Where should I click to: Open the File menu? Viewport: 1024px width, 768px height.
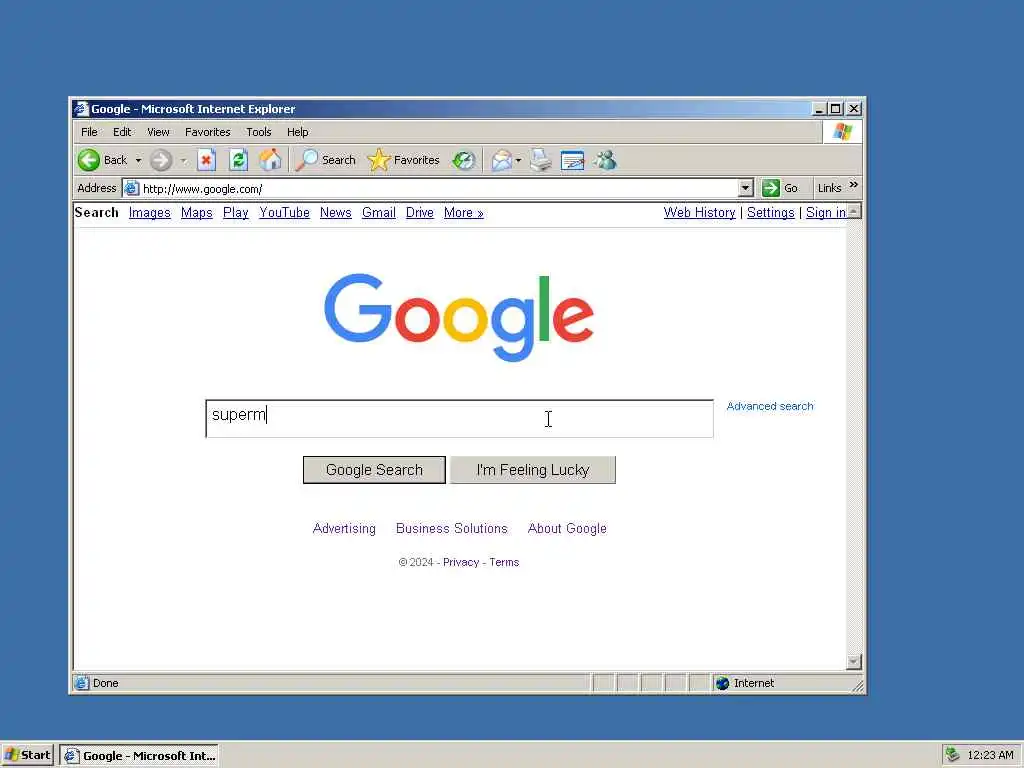pos(89,132)
